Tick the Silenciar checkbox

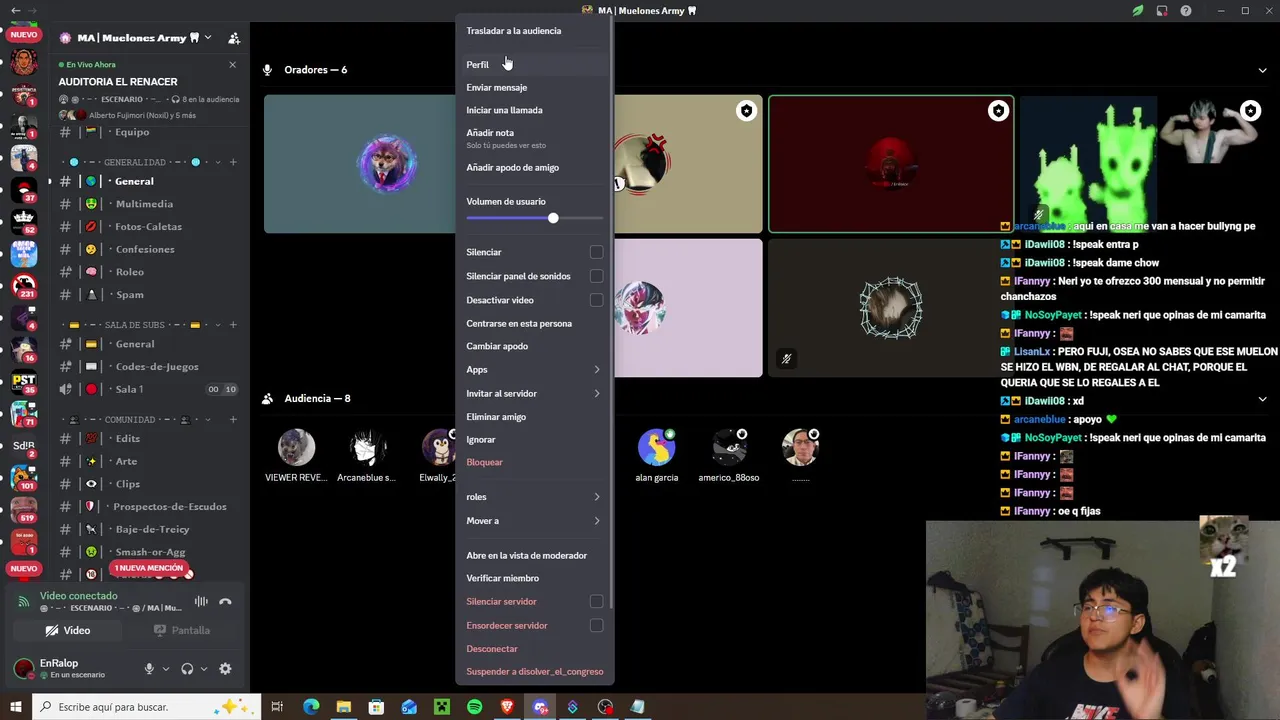click(x=596, y=252)
